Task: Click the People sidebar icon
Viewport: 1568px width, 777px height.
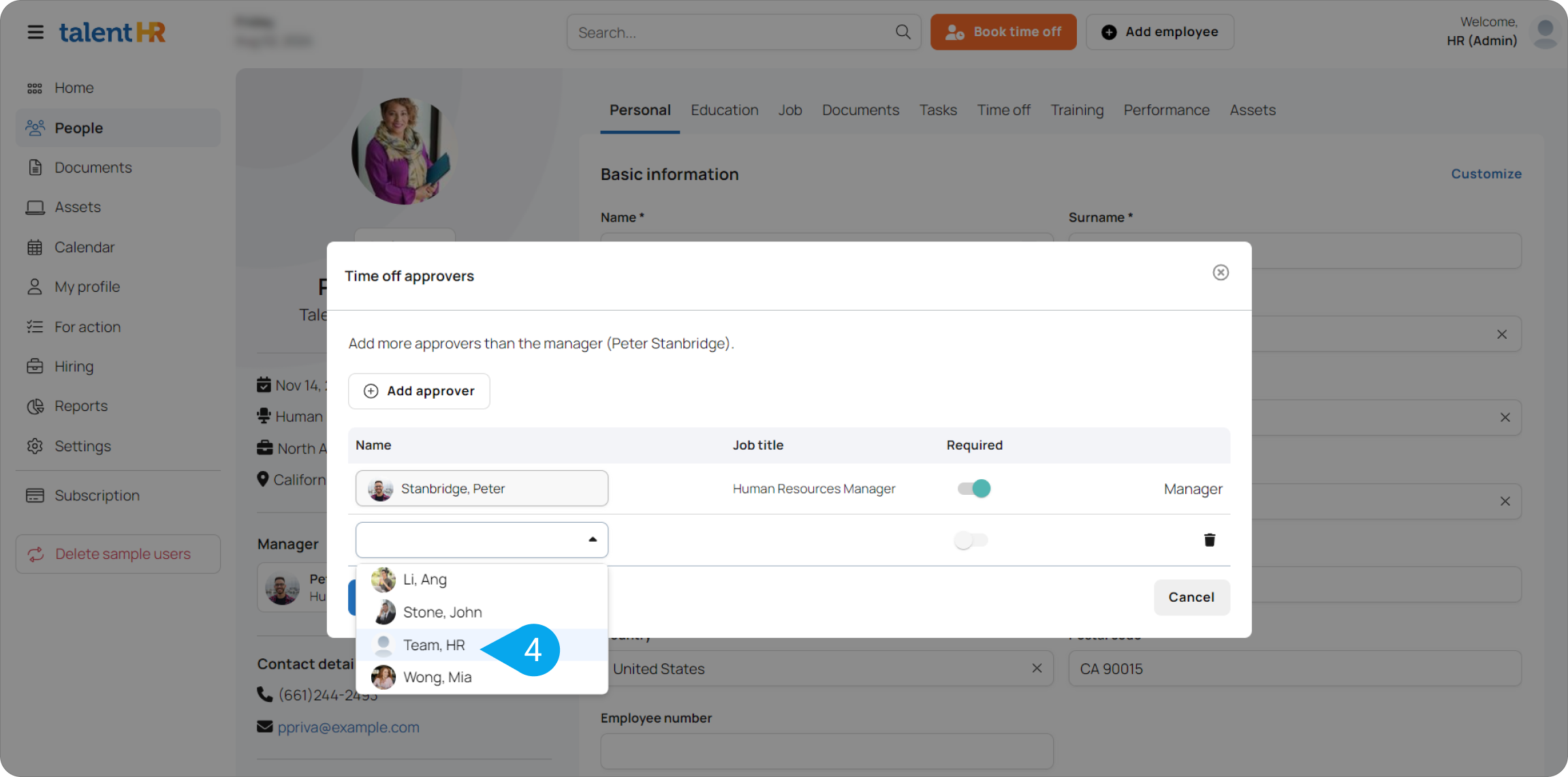Action: click(x=35, y=127)
